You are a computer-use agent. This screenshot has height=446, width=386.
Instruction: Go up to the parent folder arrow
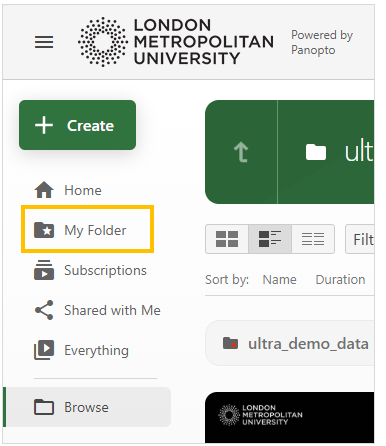pos(241,152)
